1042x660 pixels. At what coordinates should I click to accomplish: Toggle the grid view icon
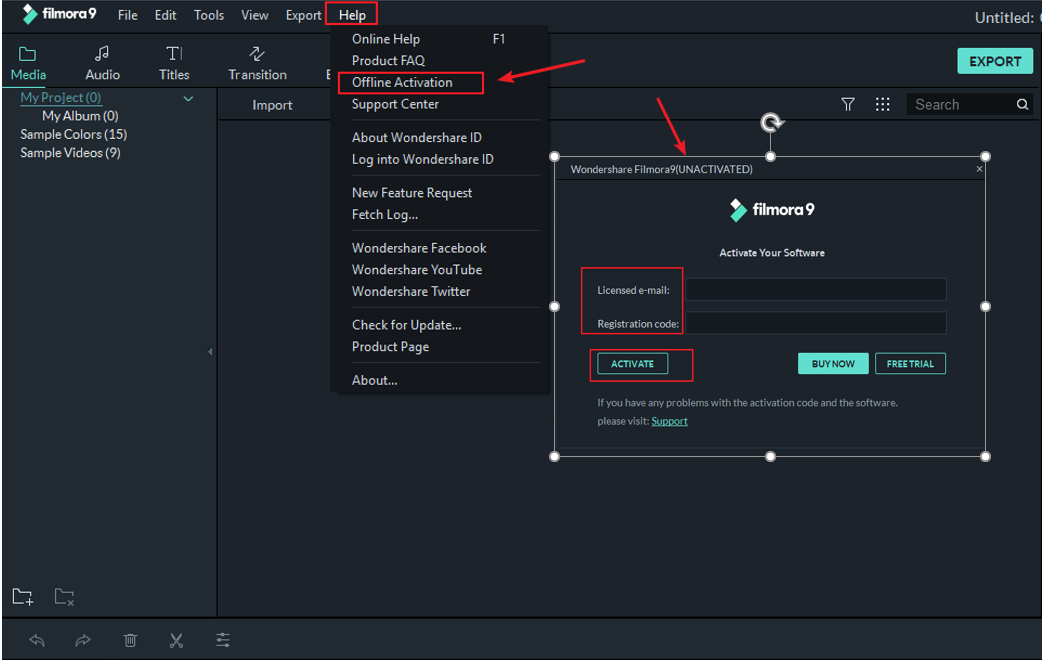click(x=883, y=104)
